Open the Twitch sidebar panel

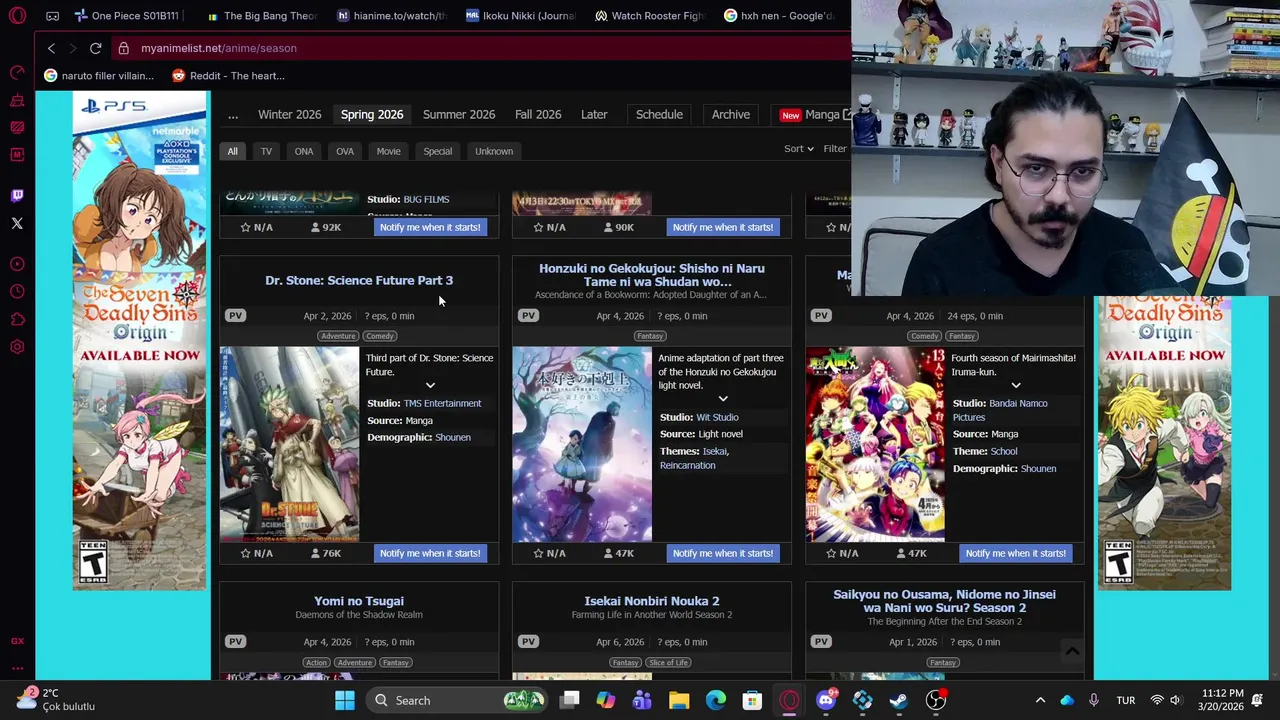click(17, 196)
